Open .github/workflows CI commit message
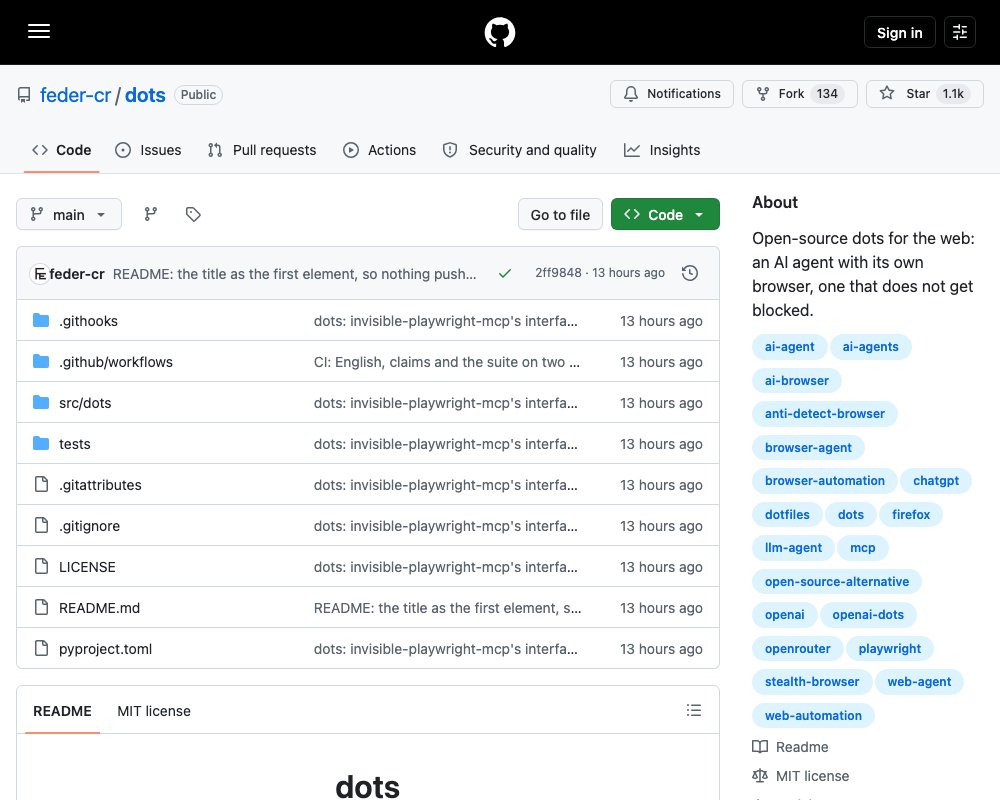Viewport: 1000px width, 800px height. click(446, 362)
